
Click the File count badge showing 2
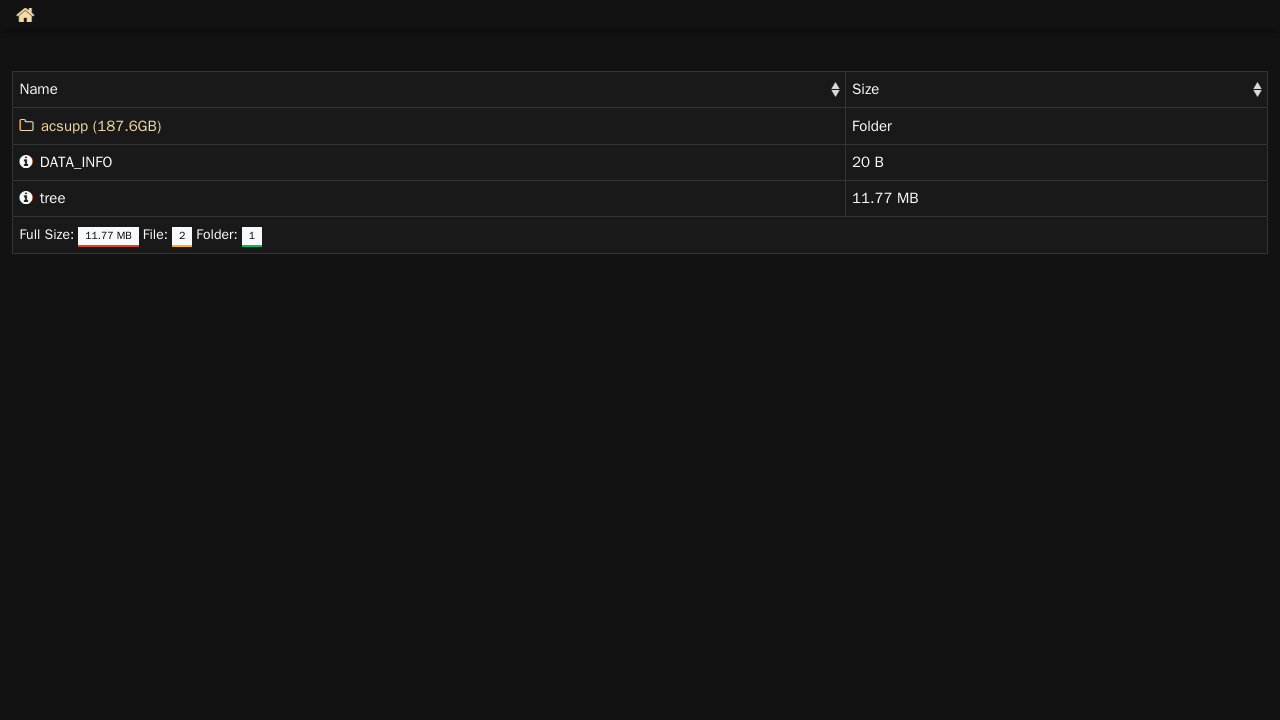(x=182, y=236)
